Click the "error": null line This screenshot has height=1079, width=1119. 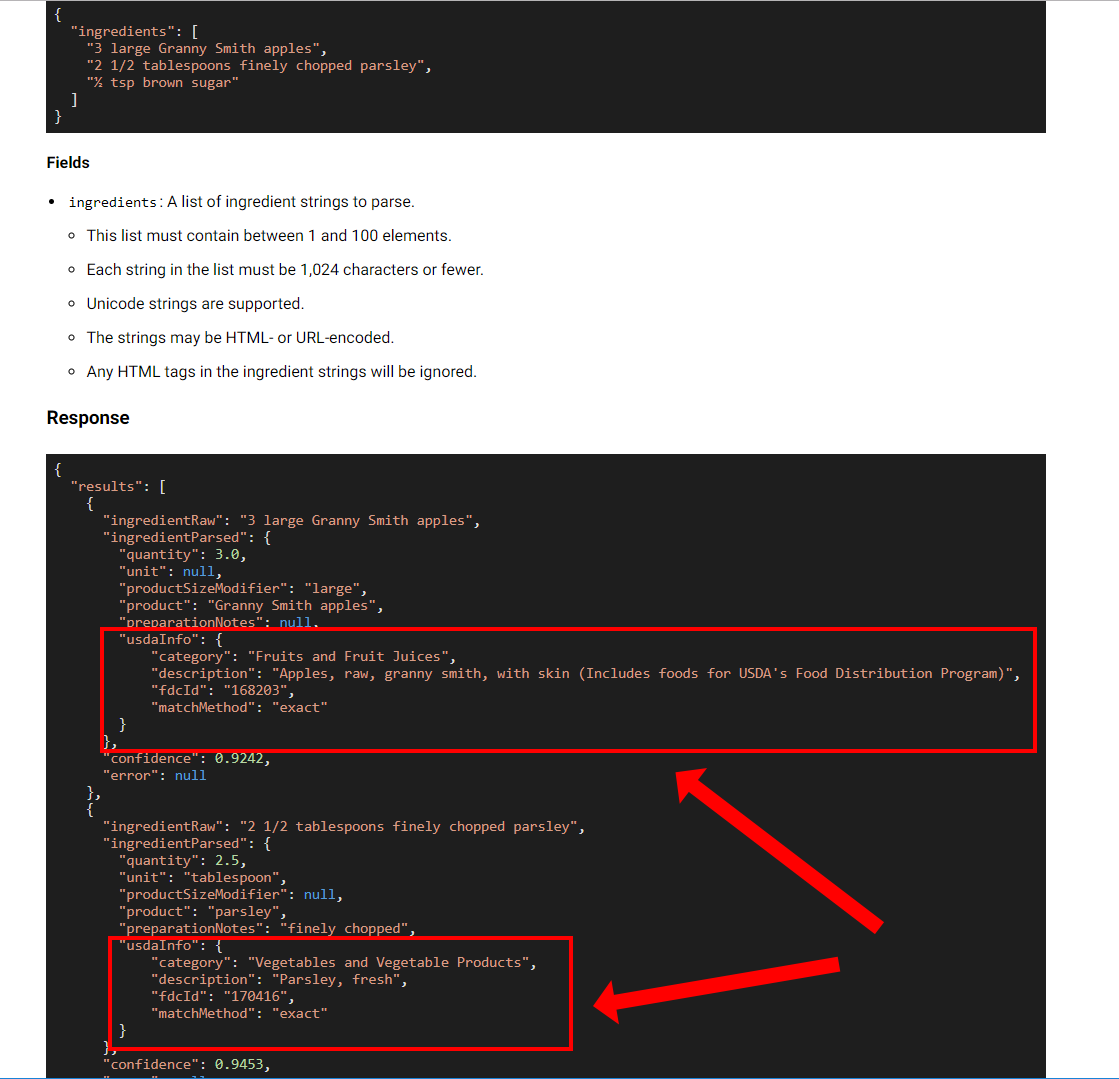154,776
